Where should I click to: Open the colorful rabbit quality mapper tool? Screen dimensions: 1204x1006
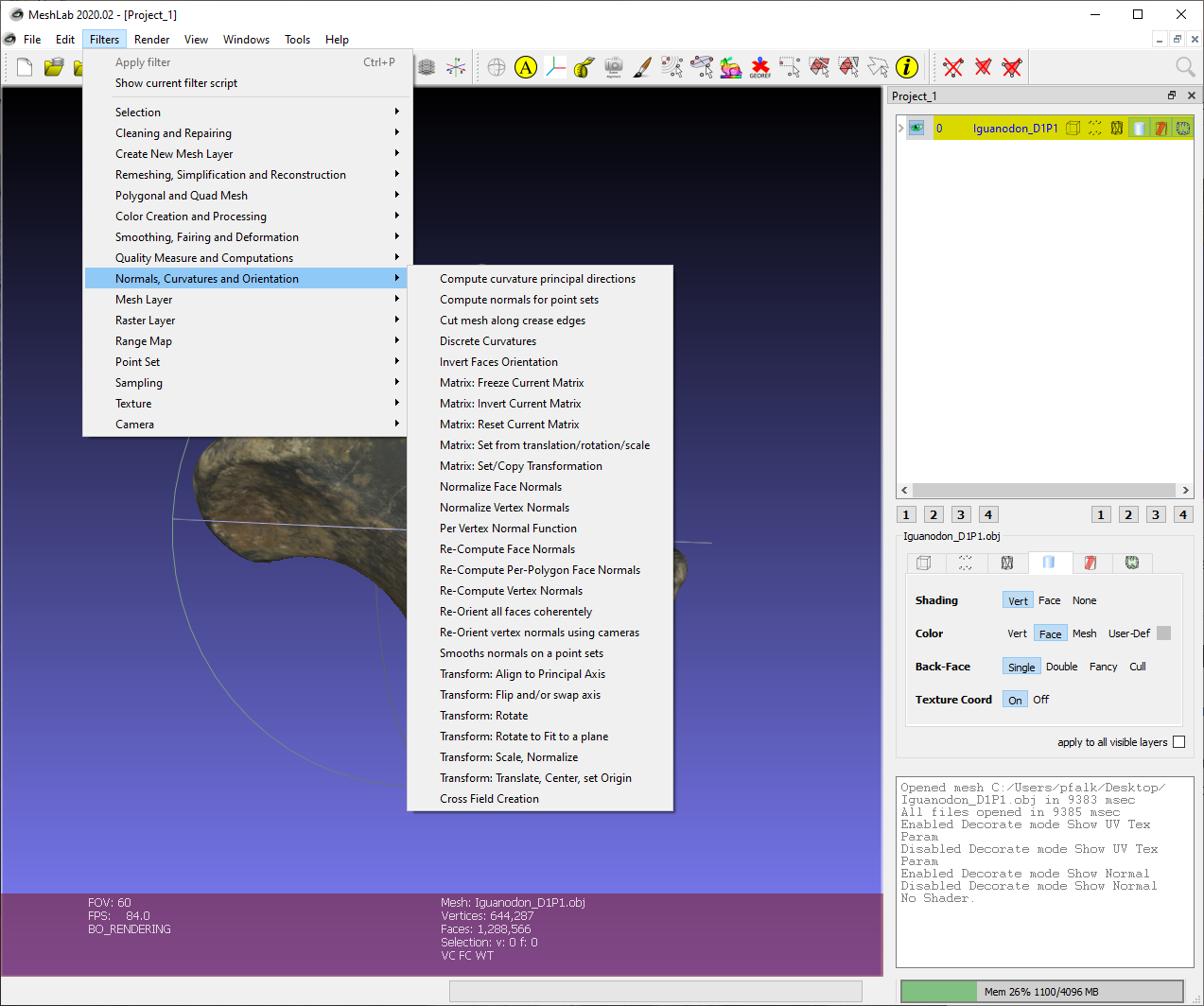(x=730, y=67)
